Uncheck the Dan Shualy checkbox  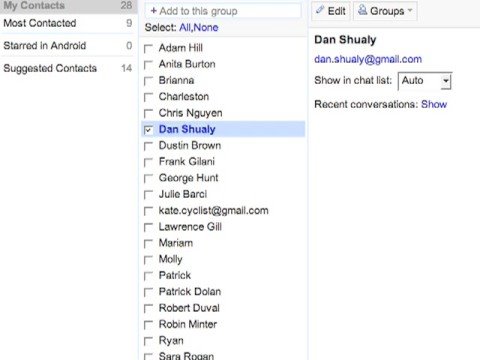pyautogui.click(x=148, y=130)
